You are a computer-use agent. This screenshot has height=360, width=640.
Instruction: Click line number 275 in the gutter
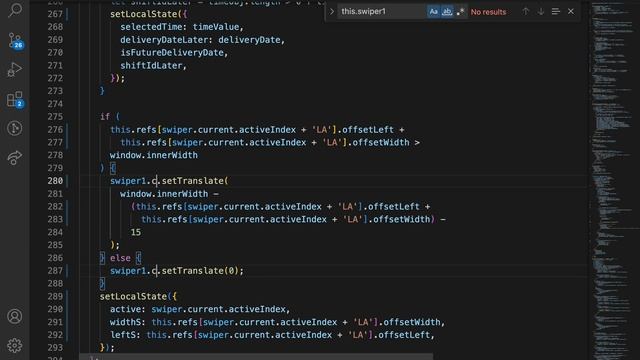(55, 117)
